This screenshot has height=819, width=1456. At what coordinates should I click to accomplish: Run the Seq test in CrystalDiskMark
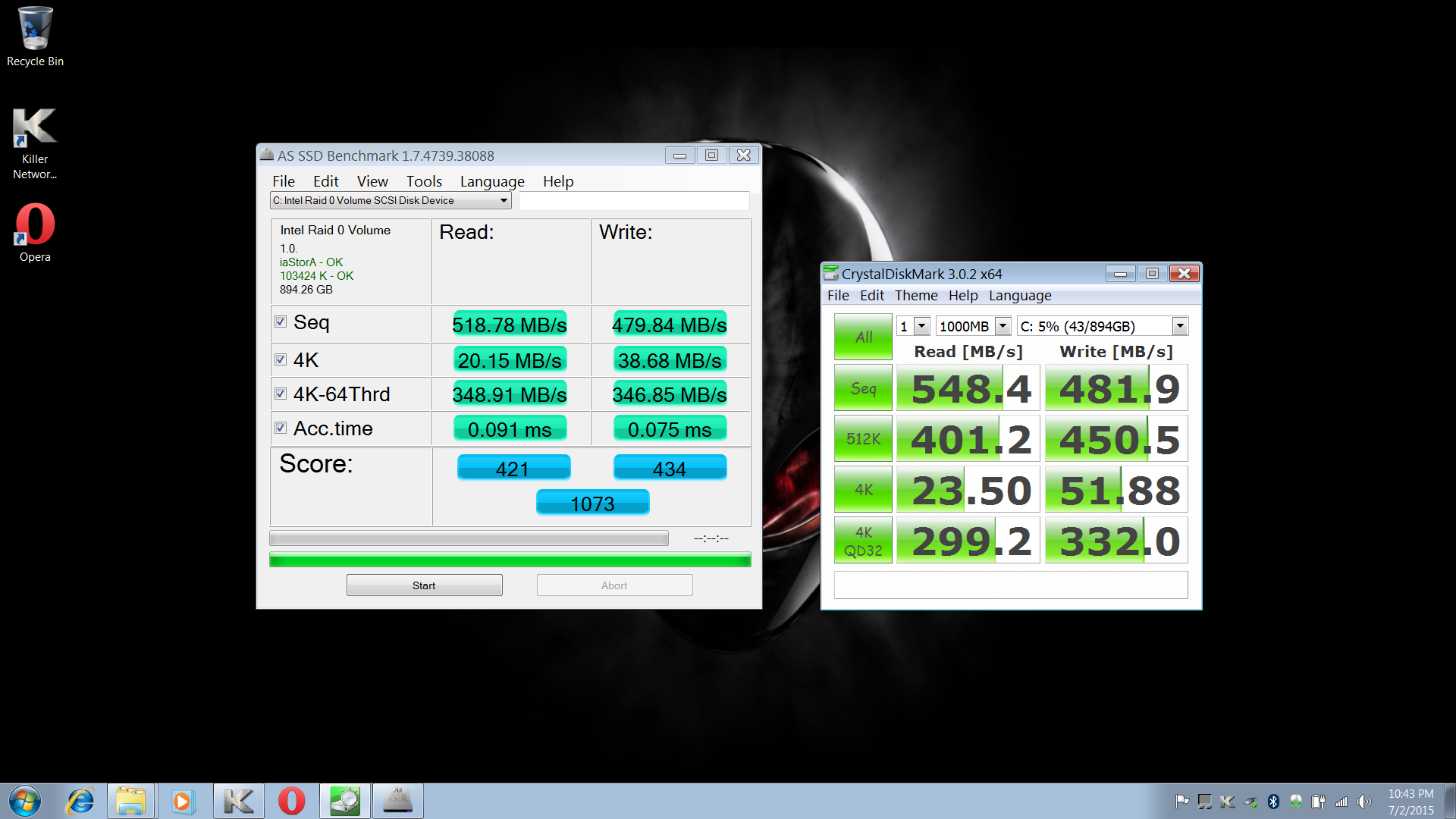tap(863, 388)
